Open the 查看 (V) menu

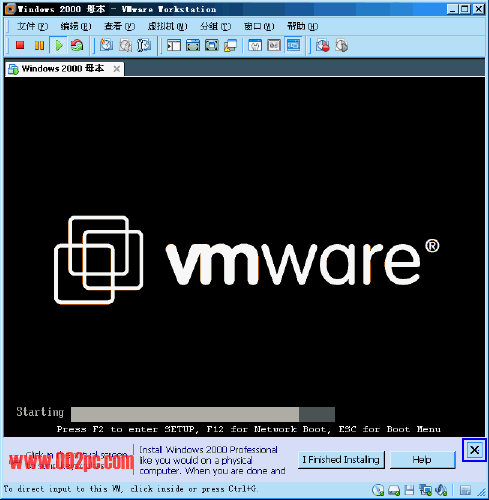(119, 26)
